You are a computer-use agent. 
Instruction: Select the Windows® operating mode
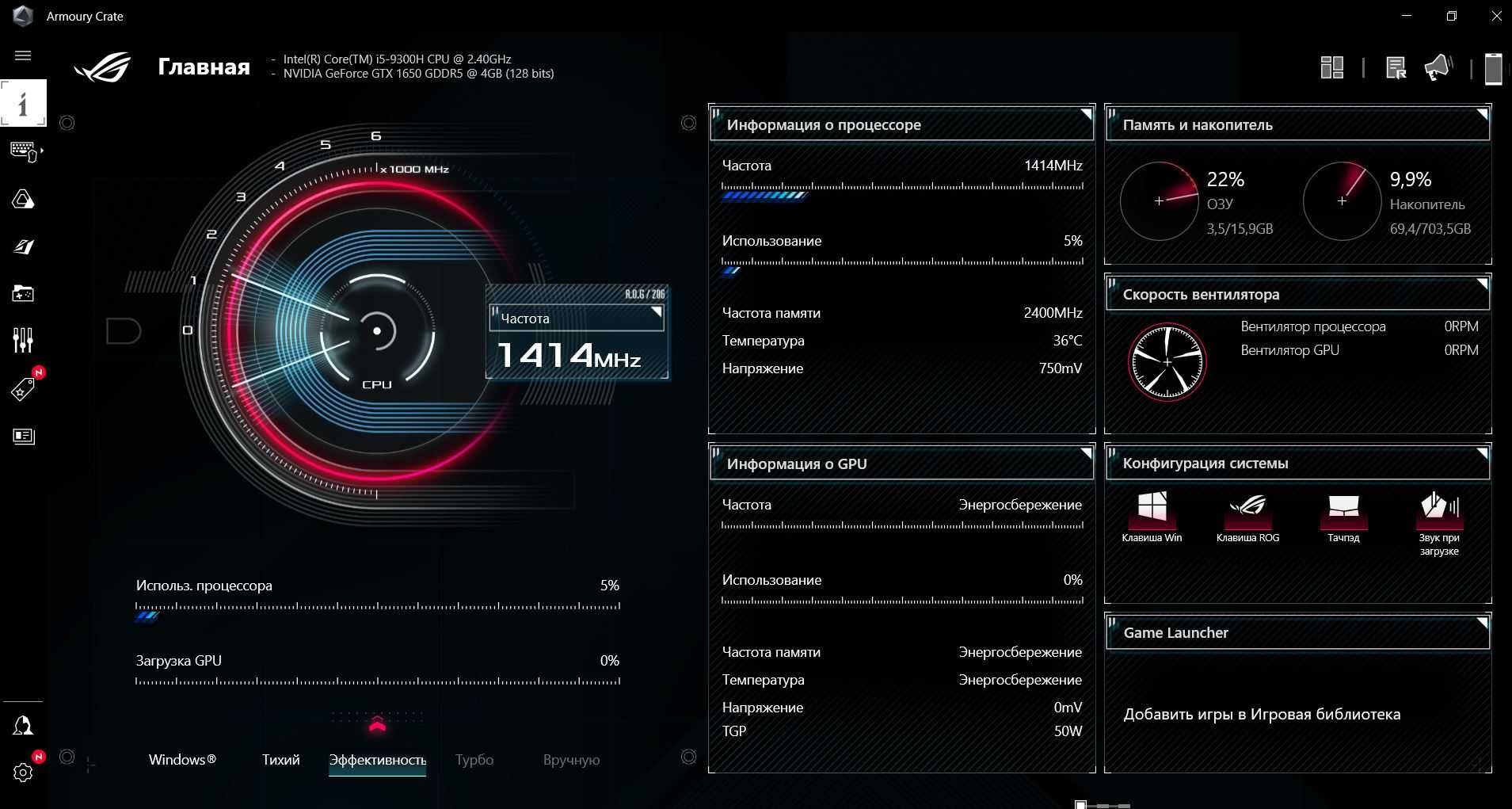[x=182, y=760]
